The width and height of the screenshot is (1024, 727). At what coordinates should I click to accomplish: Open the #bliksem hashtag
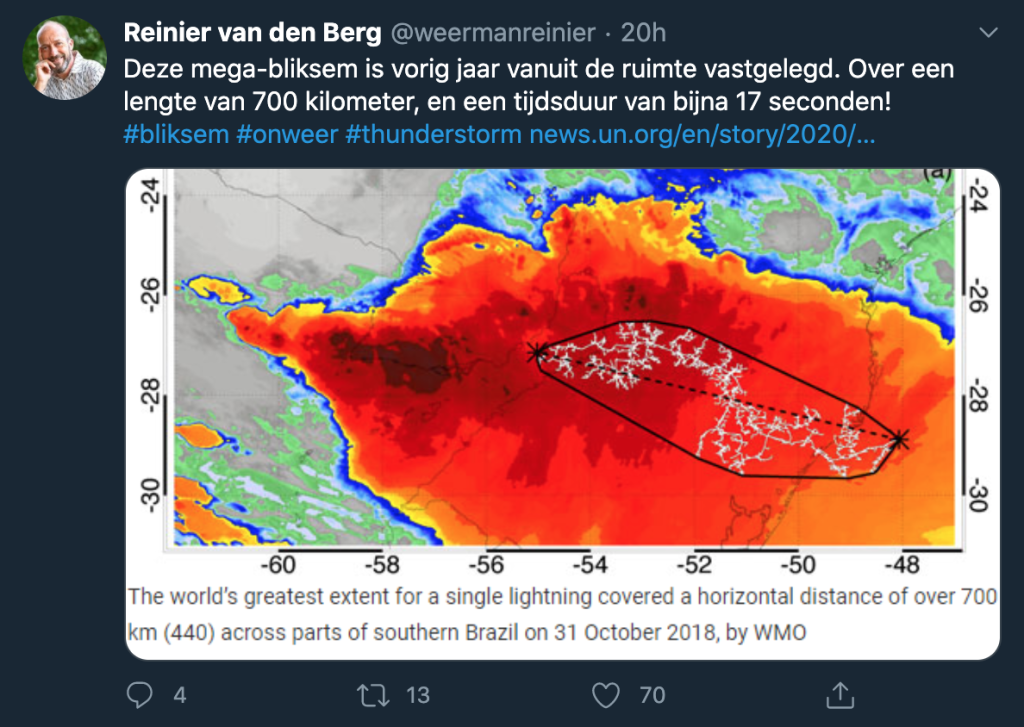[x=176, y=135]
